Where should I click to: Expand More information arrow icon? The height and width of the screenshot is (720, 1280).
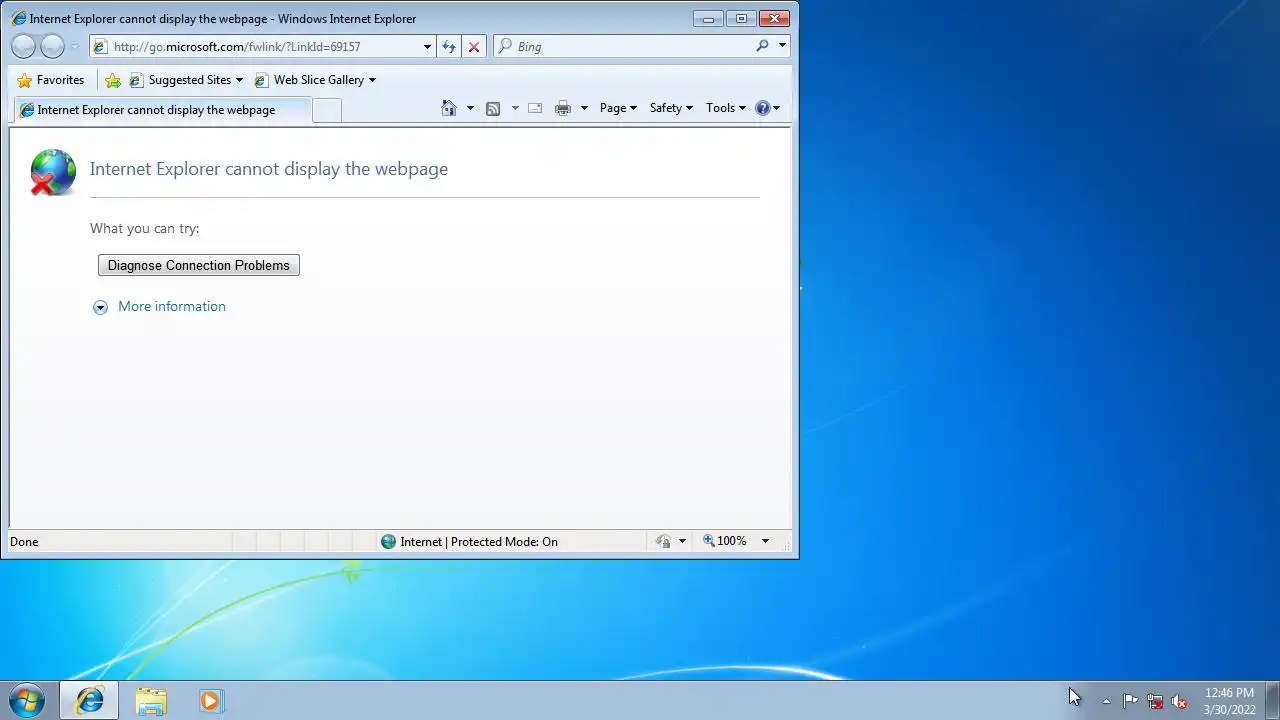(x=100, y=307)
